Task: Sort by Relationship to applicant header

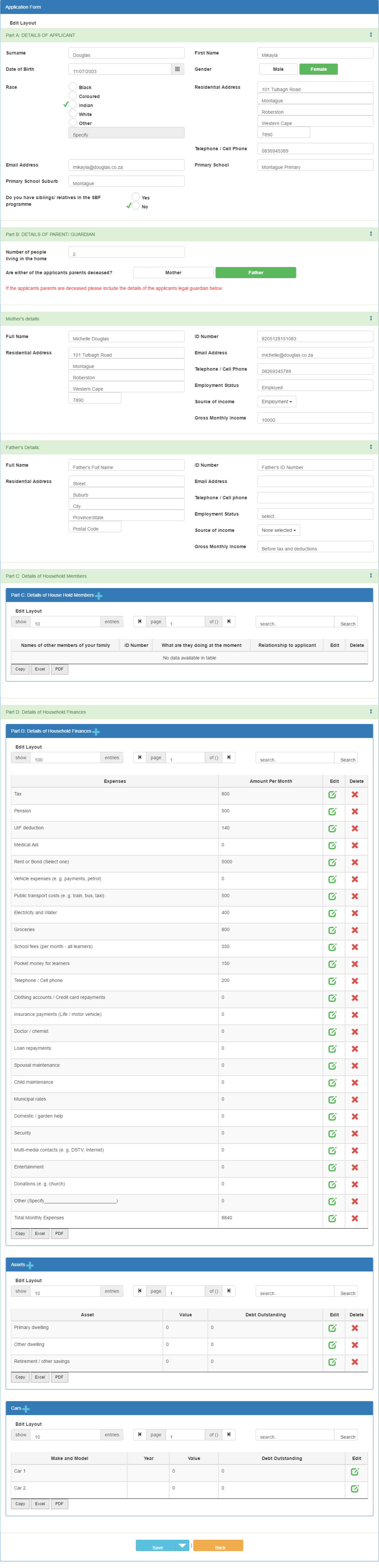Action: (287, 645)
